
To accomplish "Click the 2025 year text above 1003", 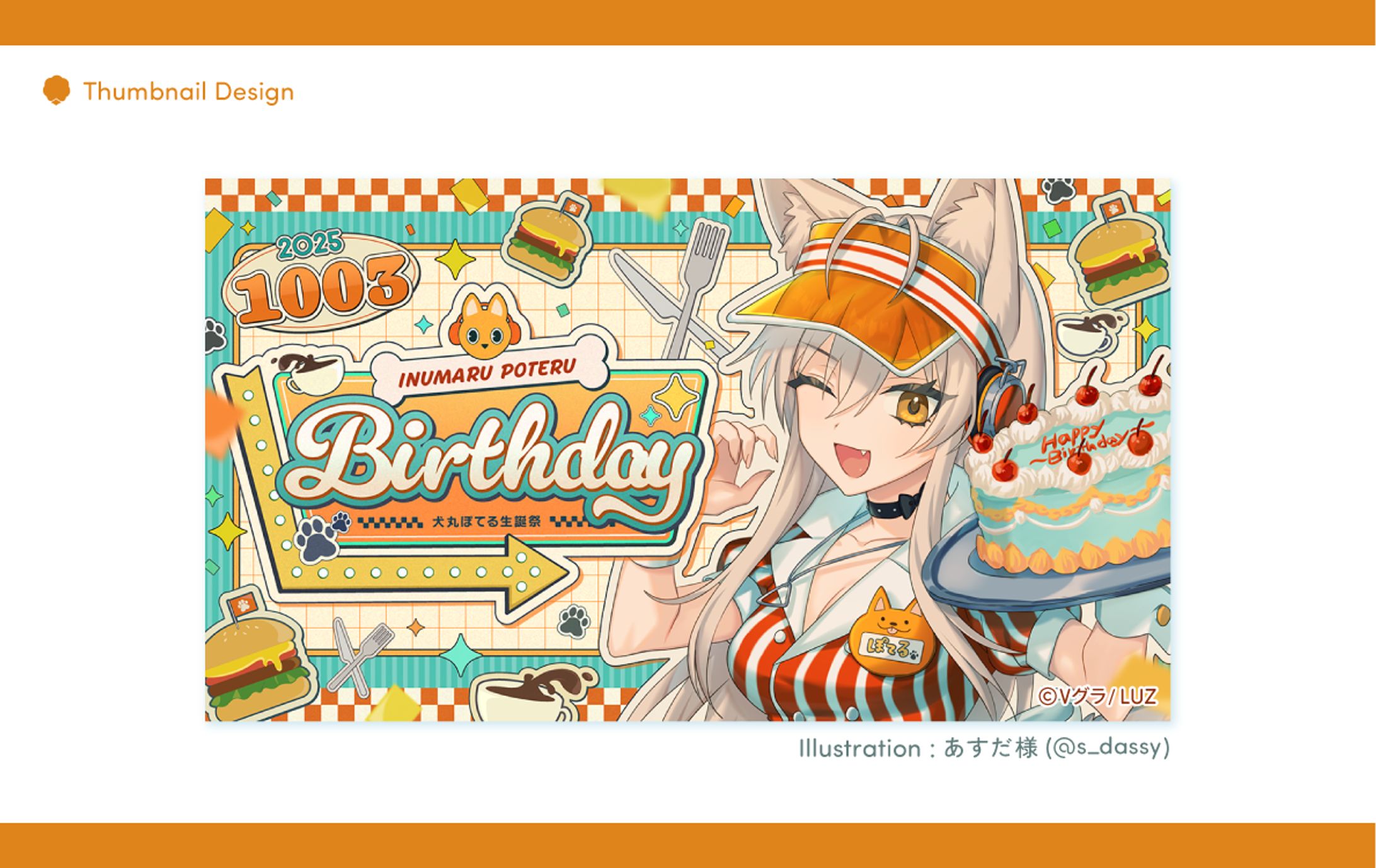I will pos(311,244).
